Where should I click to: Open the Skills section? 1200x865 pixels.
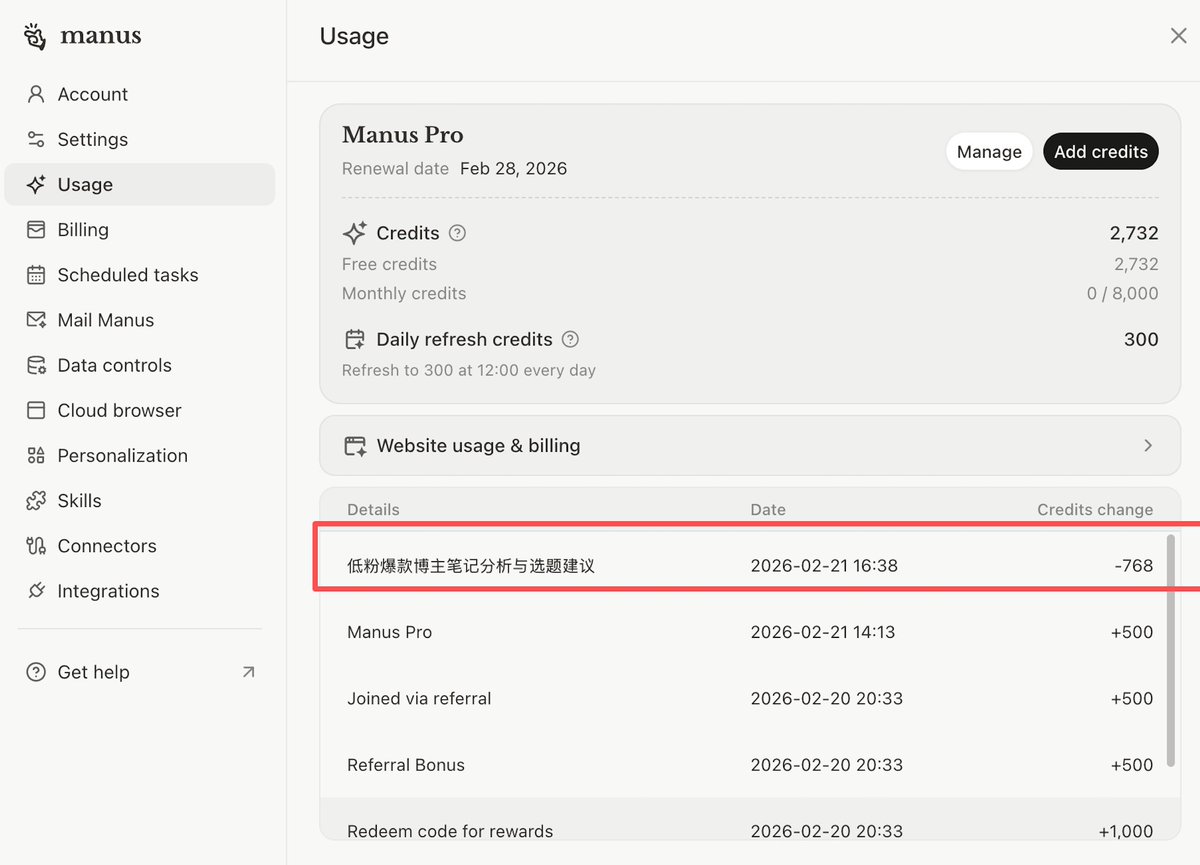tap(140, 500)
